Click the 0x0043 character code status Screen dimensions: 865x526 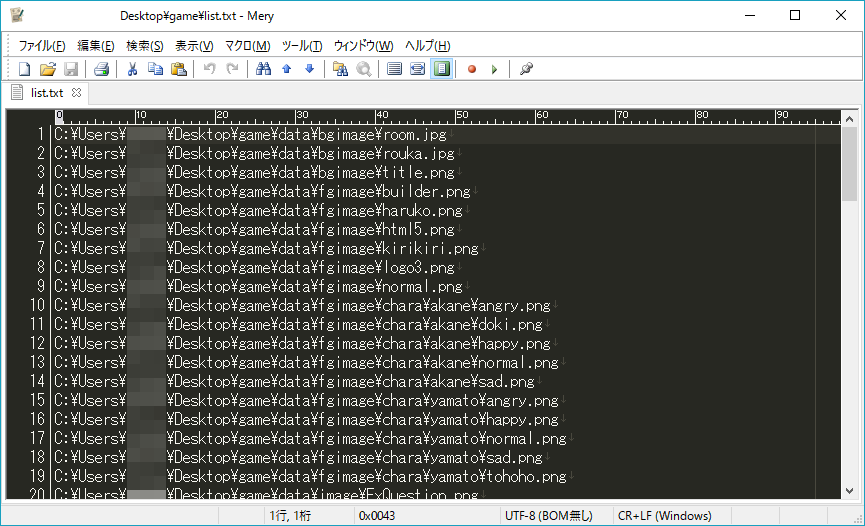point(377,516)
